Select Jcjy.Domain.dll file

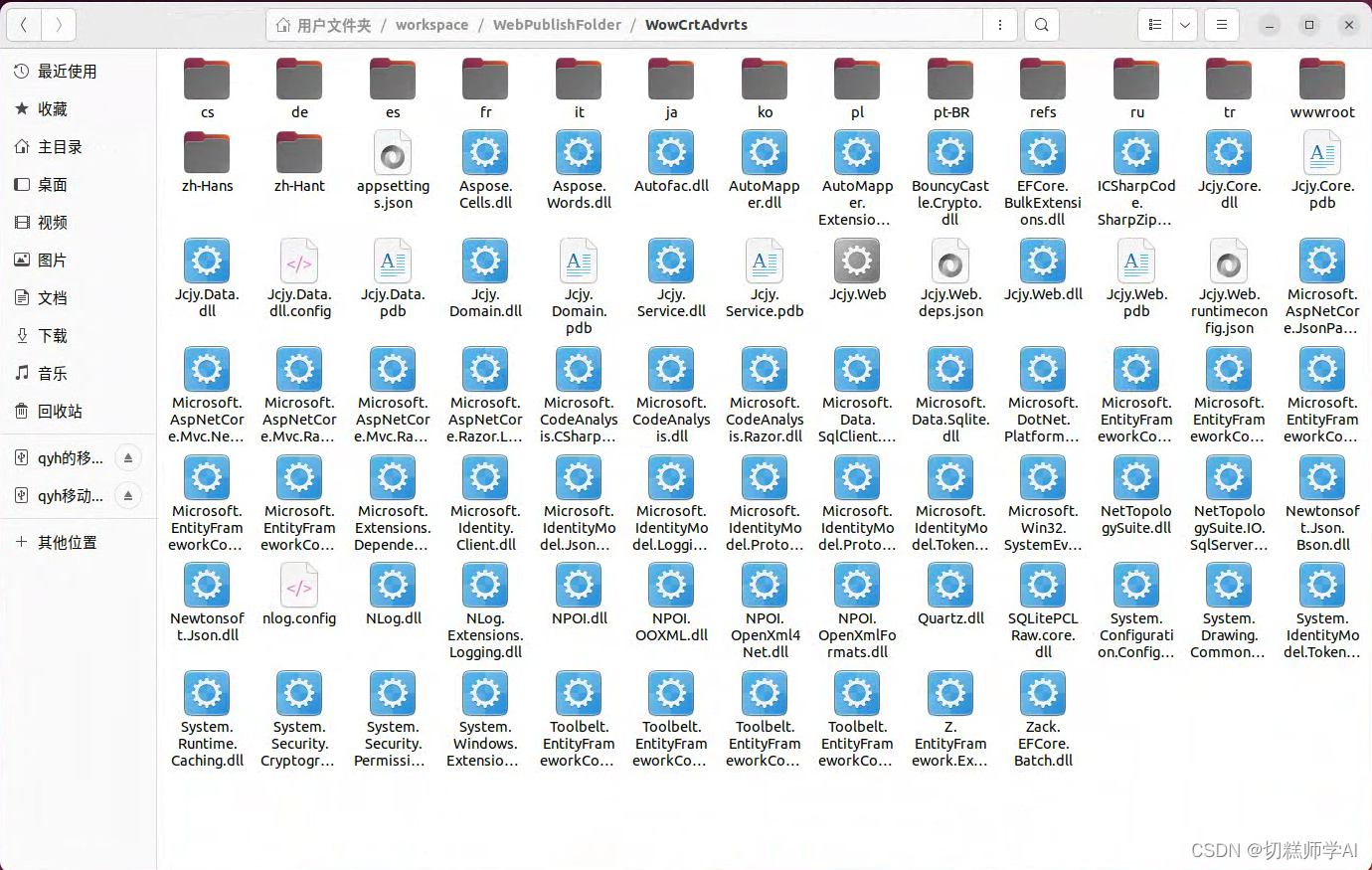pyautogui.click(x=485, y=279)
